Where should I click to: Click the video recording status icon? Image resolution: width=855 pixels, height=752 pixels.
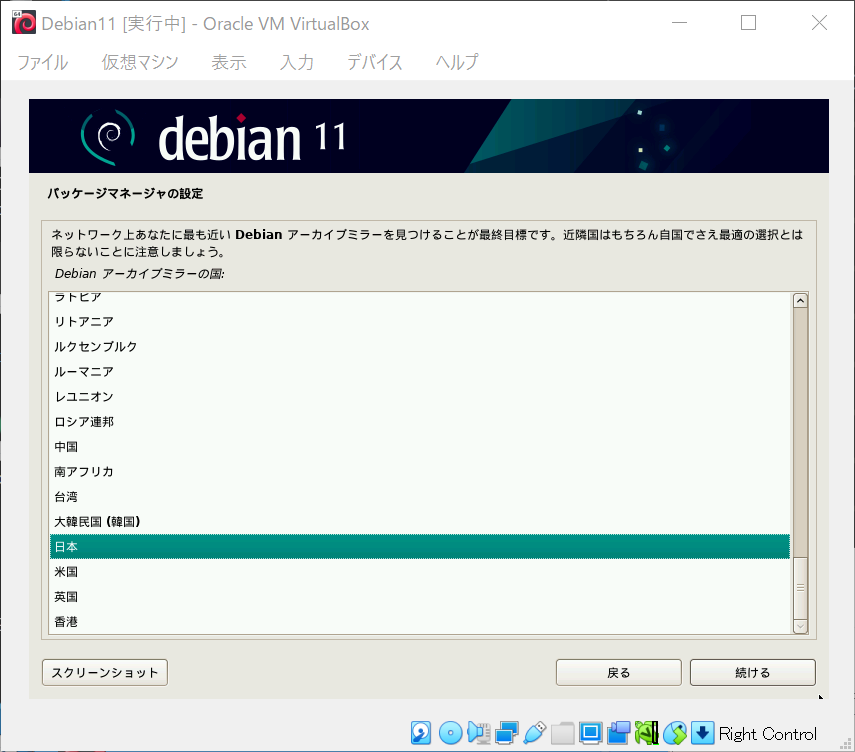pyautogui.click(x=619, y=733)
